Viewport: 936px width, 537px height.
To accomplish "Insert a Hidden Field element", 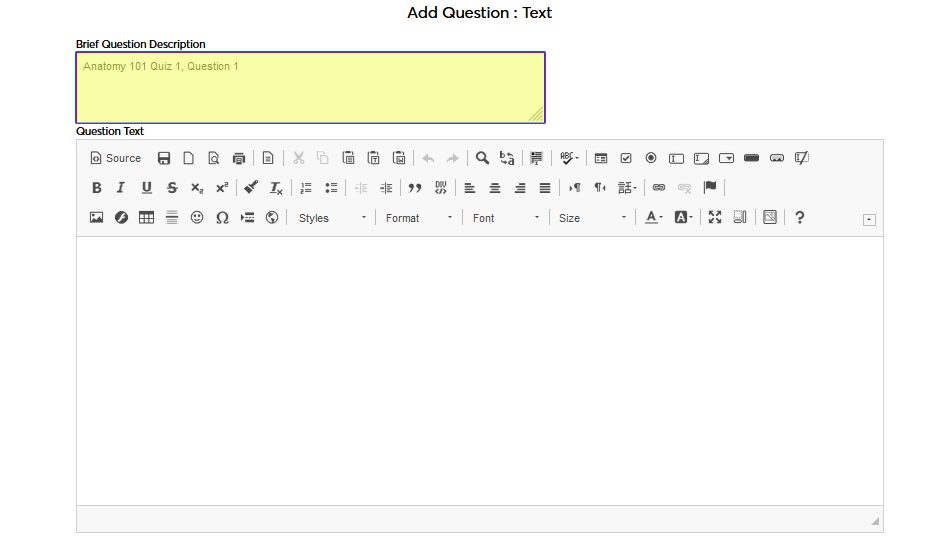I will [802, 158].
